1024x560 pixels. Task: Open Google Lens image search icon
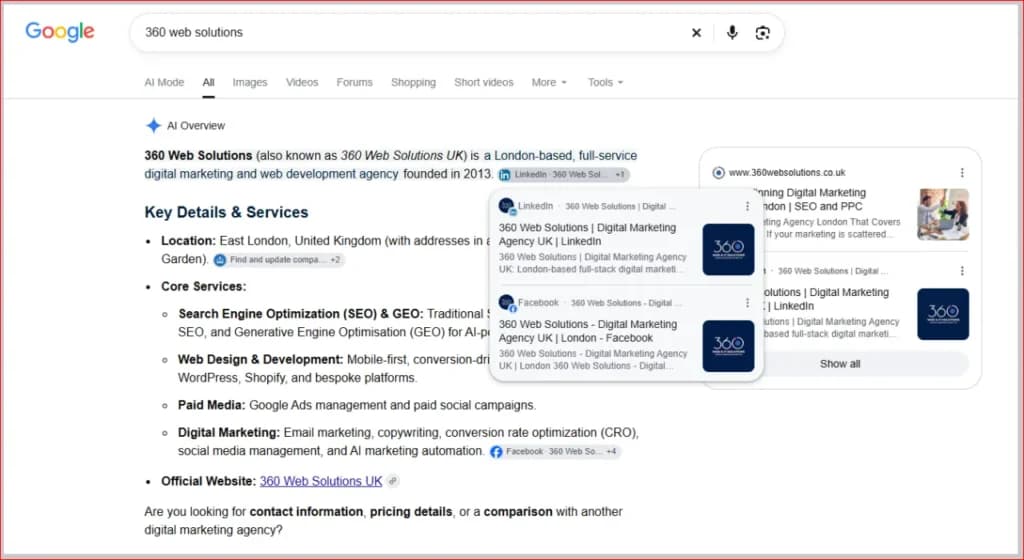762,33
